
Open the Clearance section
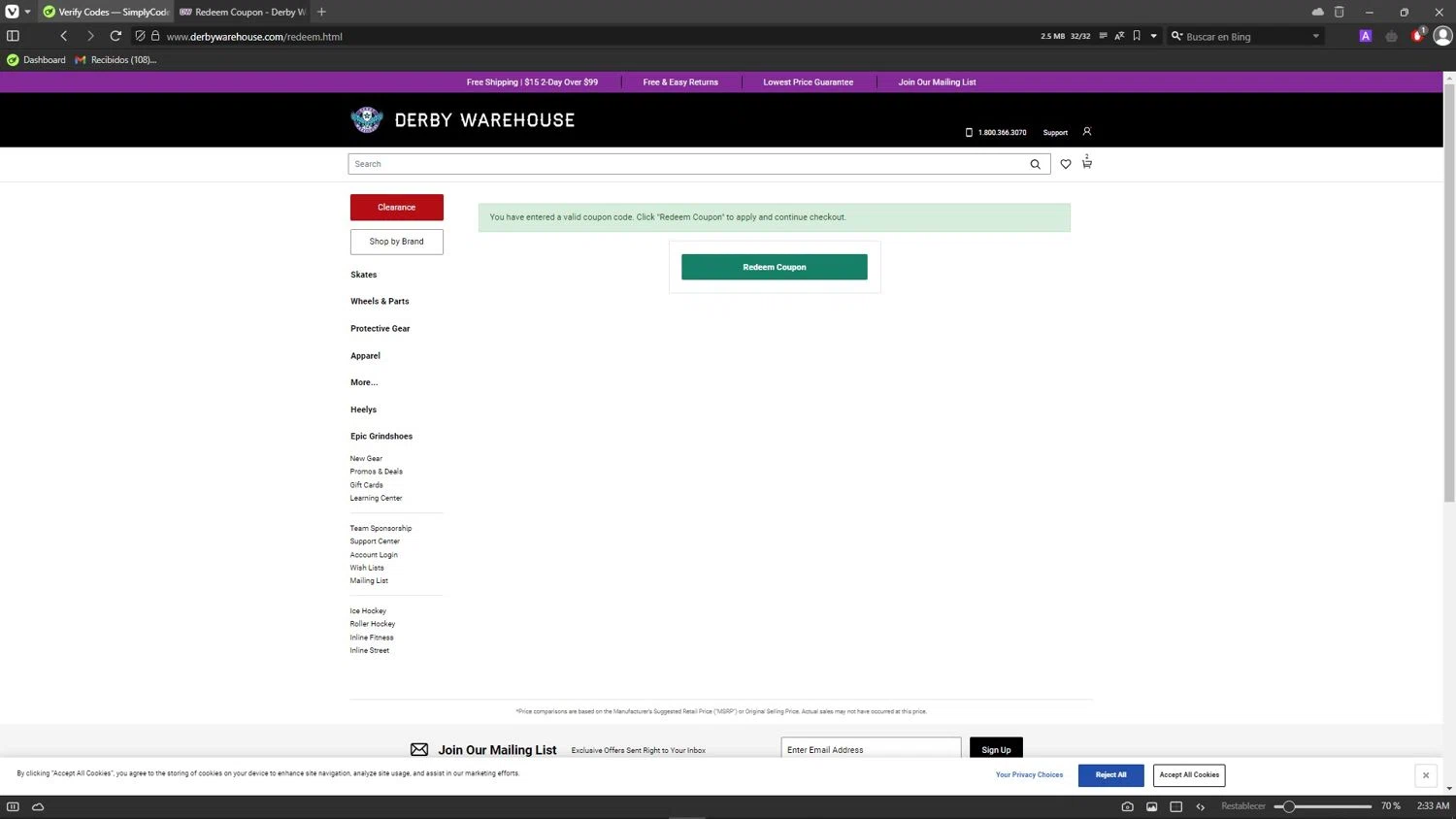(x=396, y=207)
